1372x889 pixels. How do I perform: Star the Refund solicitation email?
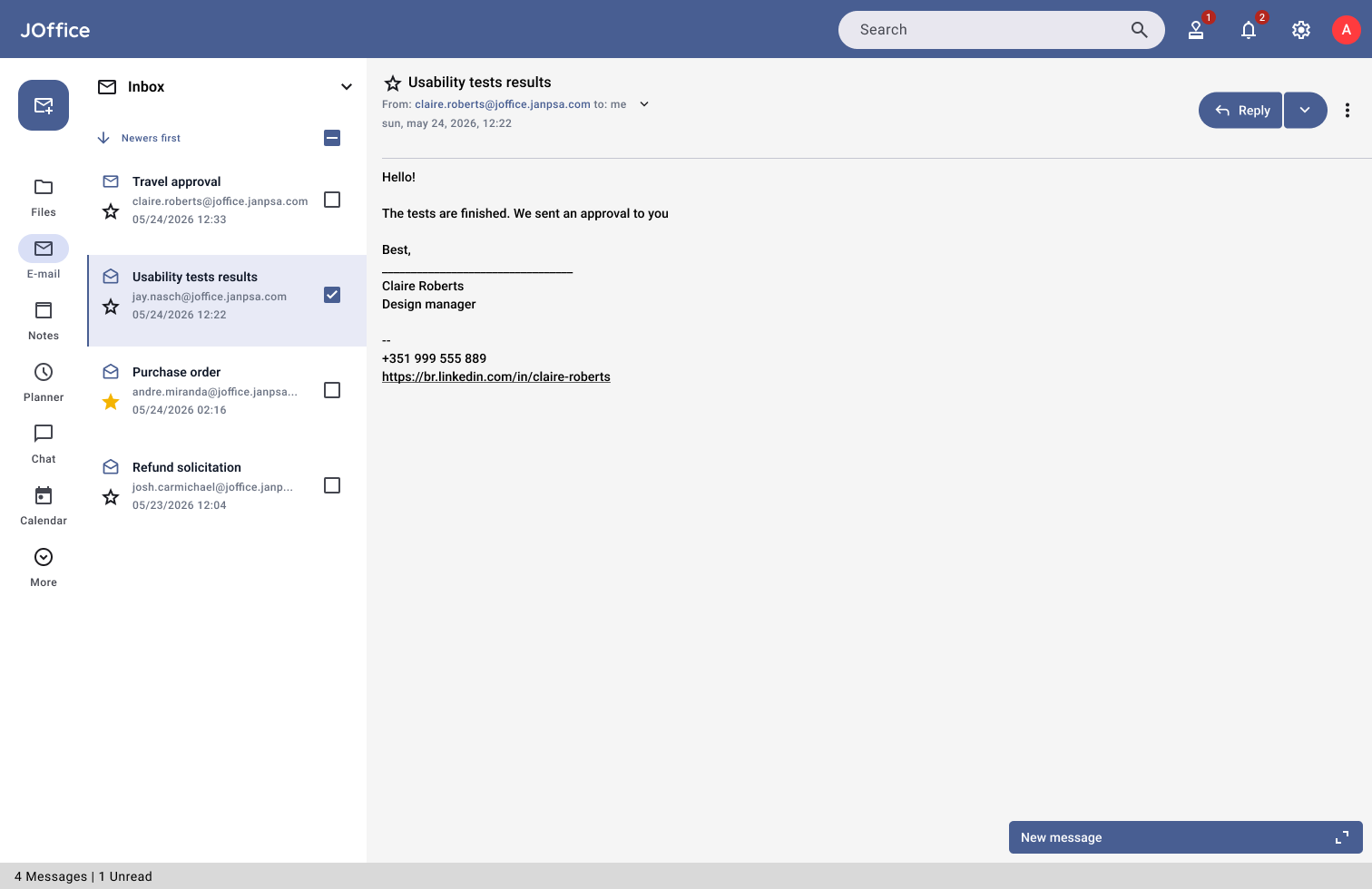click(111, 497)
